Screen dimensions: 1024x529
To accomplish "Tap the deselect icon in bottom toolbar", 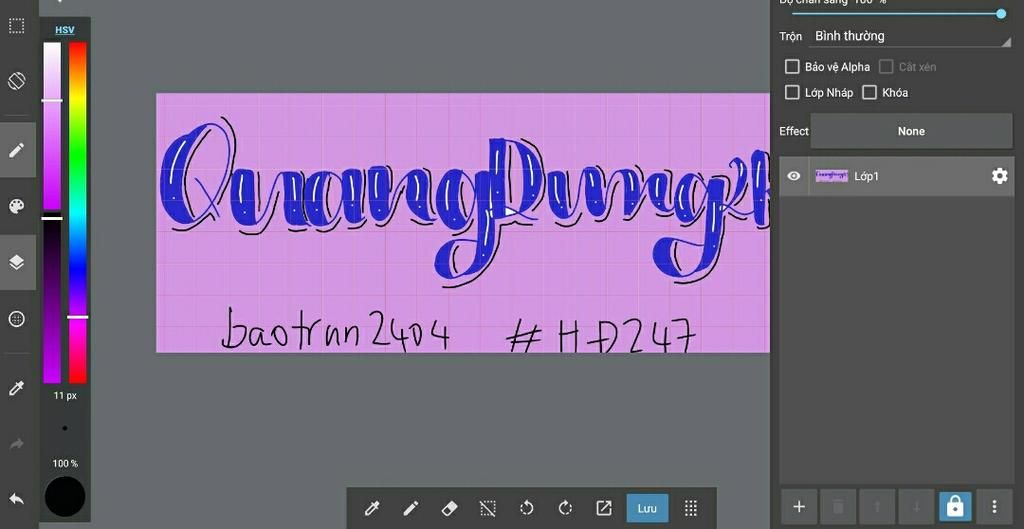I will pyautogui.click(x=488, y=508).
